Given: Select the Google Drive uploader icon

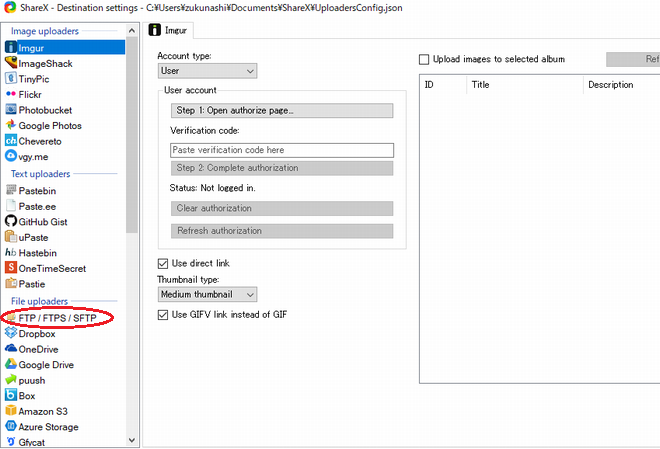Looking at the screenshot, I should click(x=11, y=364).
